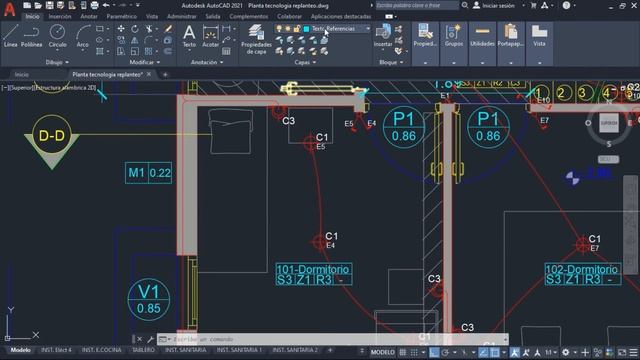
Task: Click the layer color cyan swatch
Action: tap(306, 29)
